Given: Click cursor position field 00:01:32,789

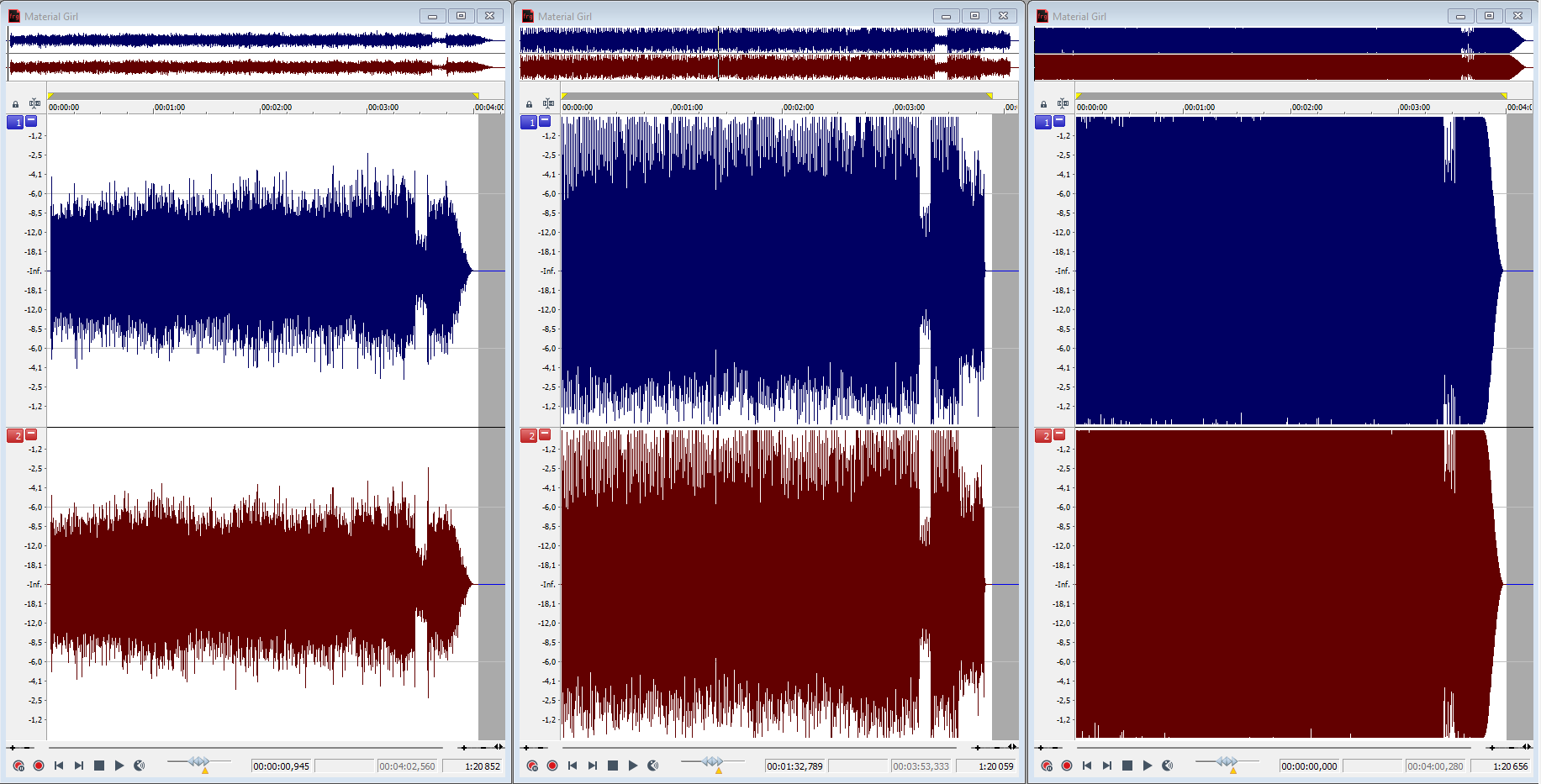Looking at the screenshot, I should coord(794,766).
